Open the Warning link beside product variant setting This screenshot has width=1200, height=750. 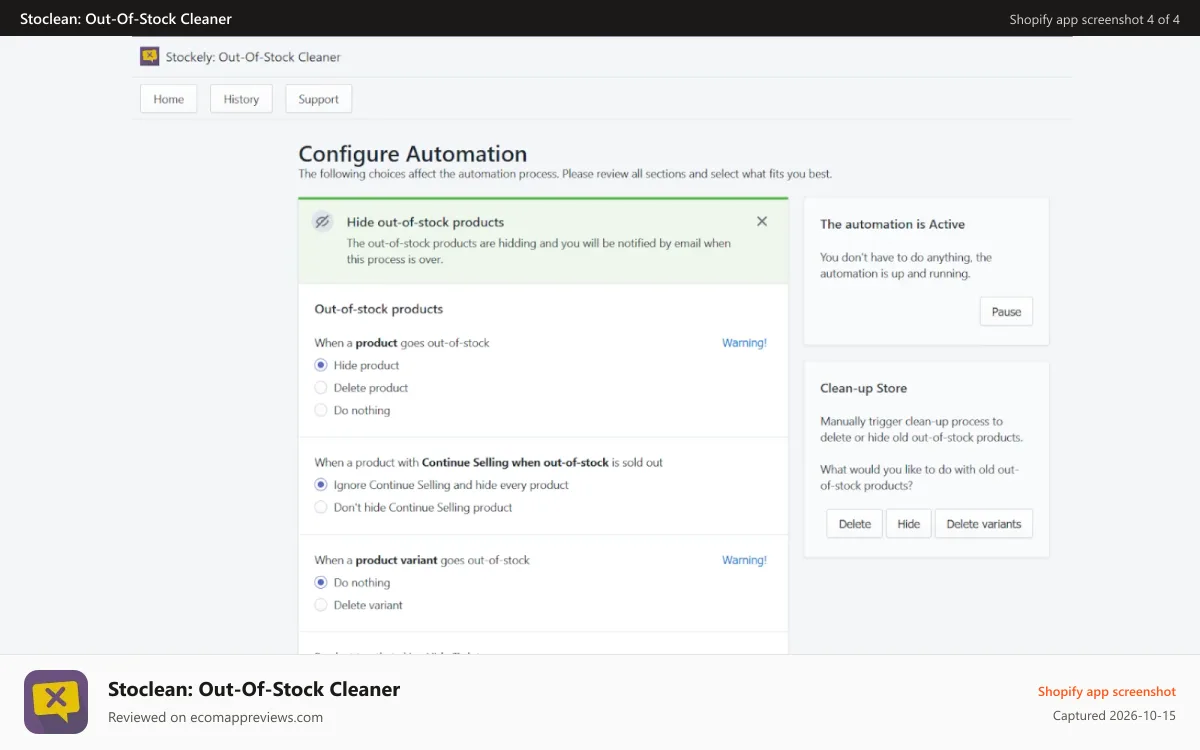tap(744, 560)
